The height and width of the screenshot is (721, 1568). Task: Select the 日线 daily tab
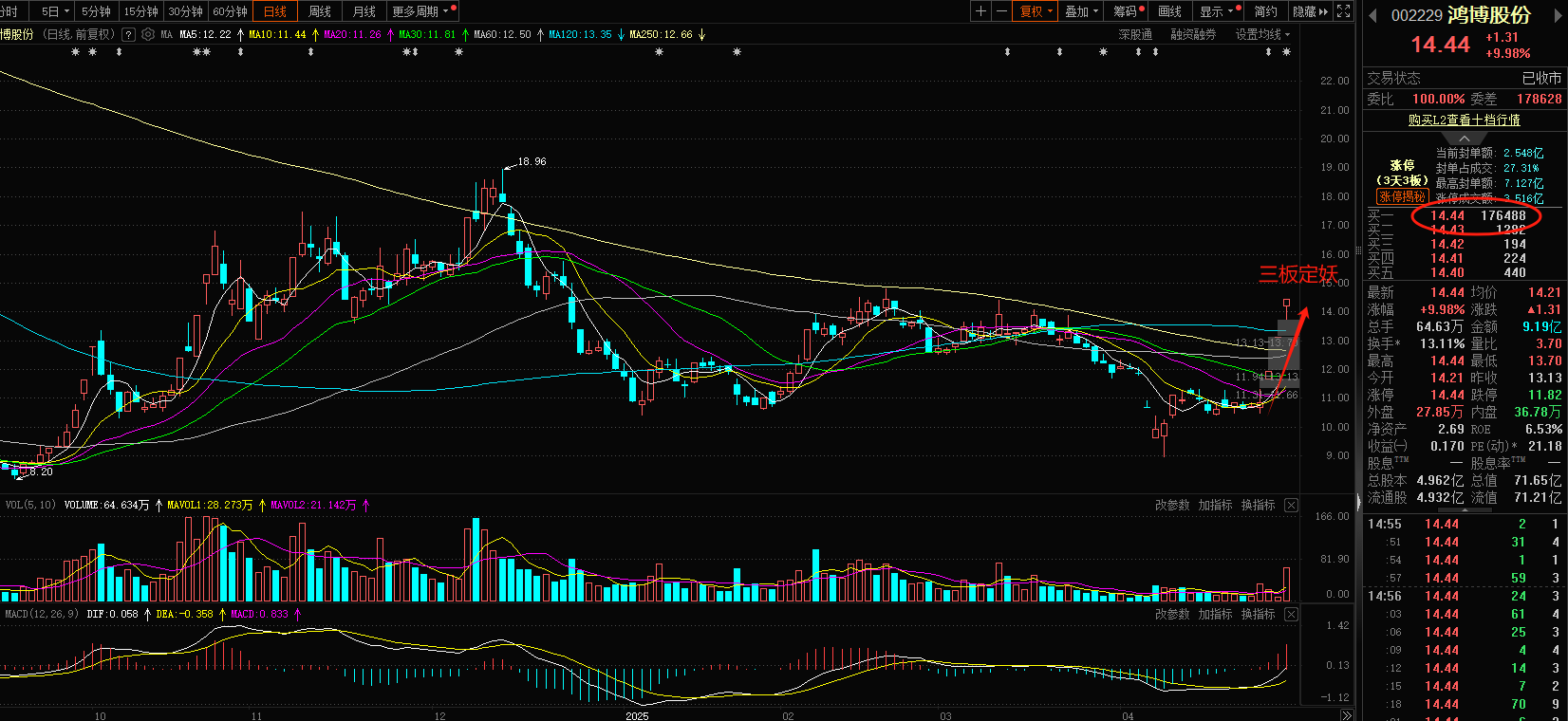(x=275, y=11)
